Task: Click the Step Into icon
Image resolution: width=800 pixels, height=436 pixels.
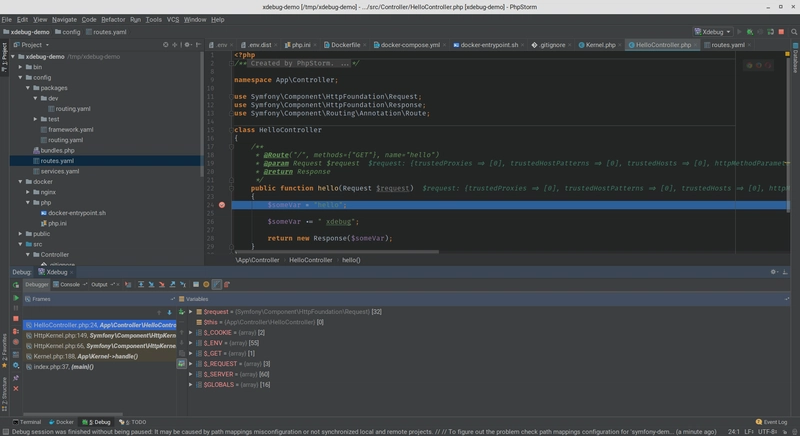Action: [151, 285]
